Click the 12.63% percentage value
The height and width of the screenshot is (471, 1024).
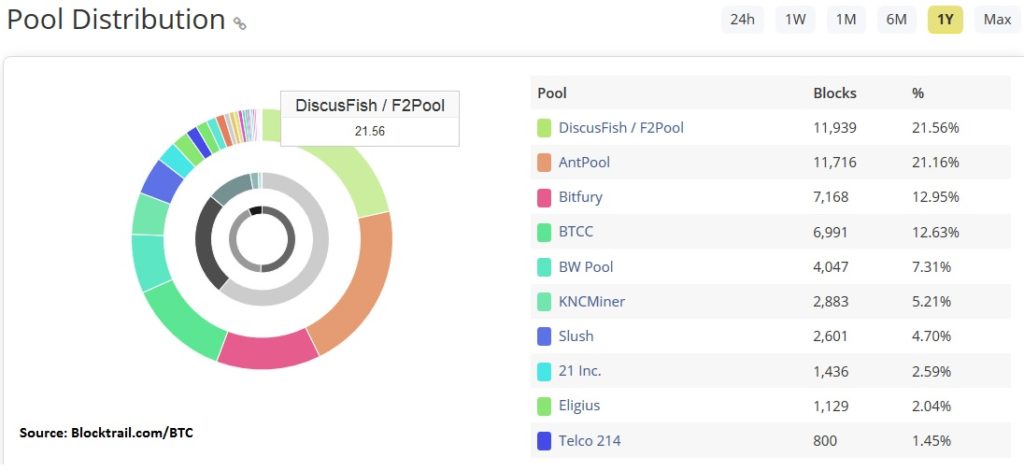(x=935, y=232)
